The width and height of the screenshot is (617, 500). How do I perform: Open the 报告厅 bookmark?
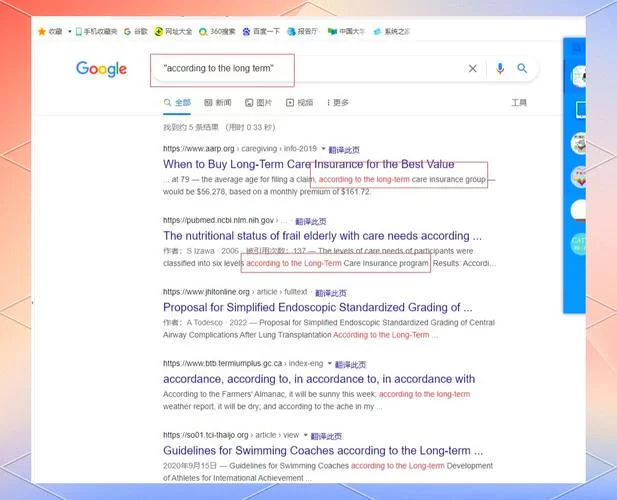pos(303,31)
